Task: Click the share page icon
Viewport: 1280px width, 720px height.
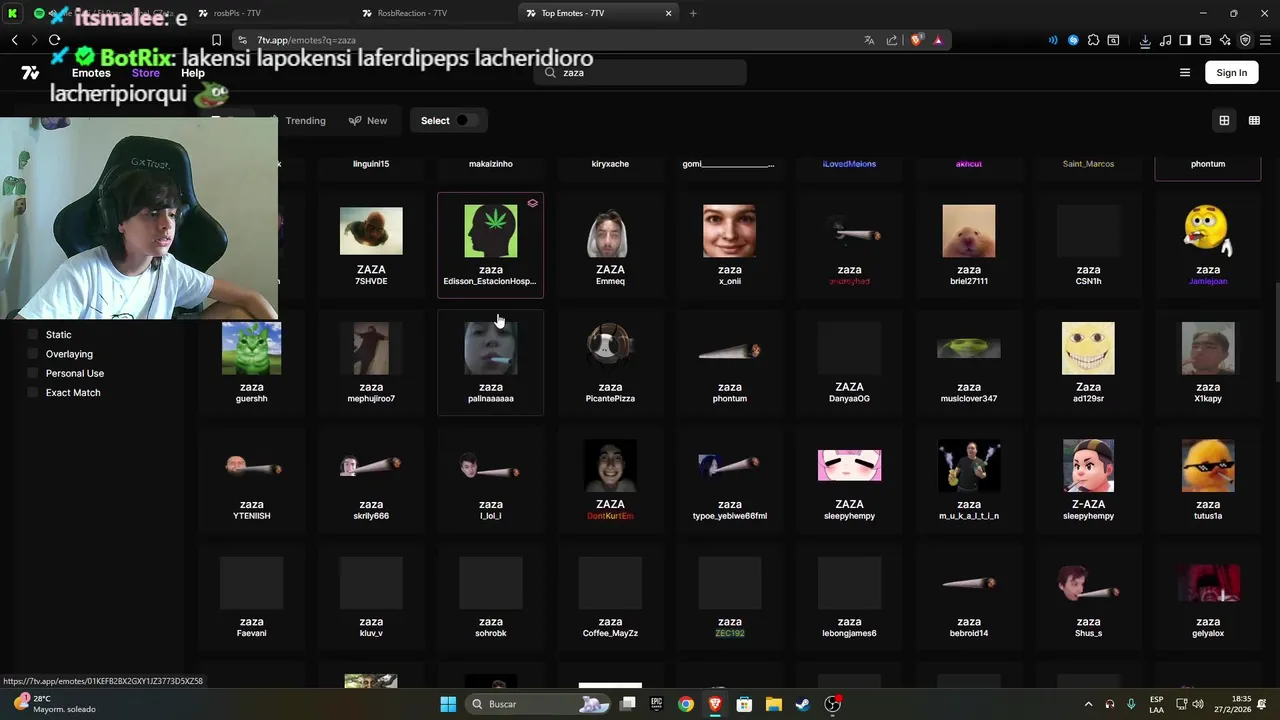Action: 892,40
